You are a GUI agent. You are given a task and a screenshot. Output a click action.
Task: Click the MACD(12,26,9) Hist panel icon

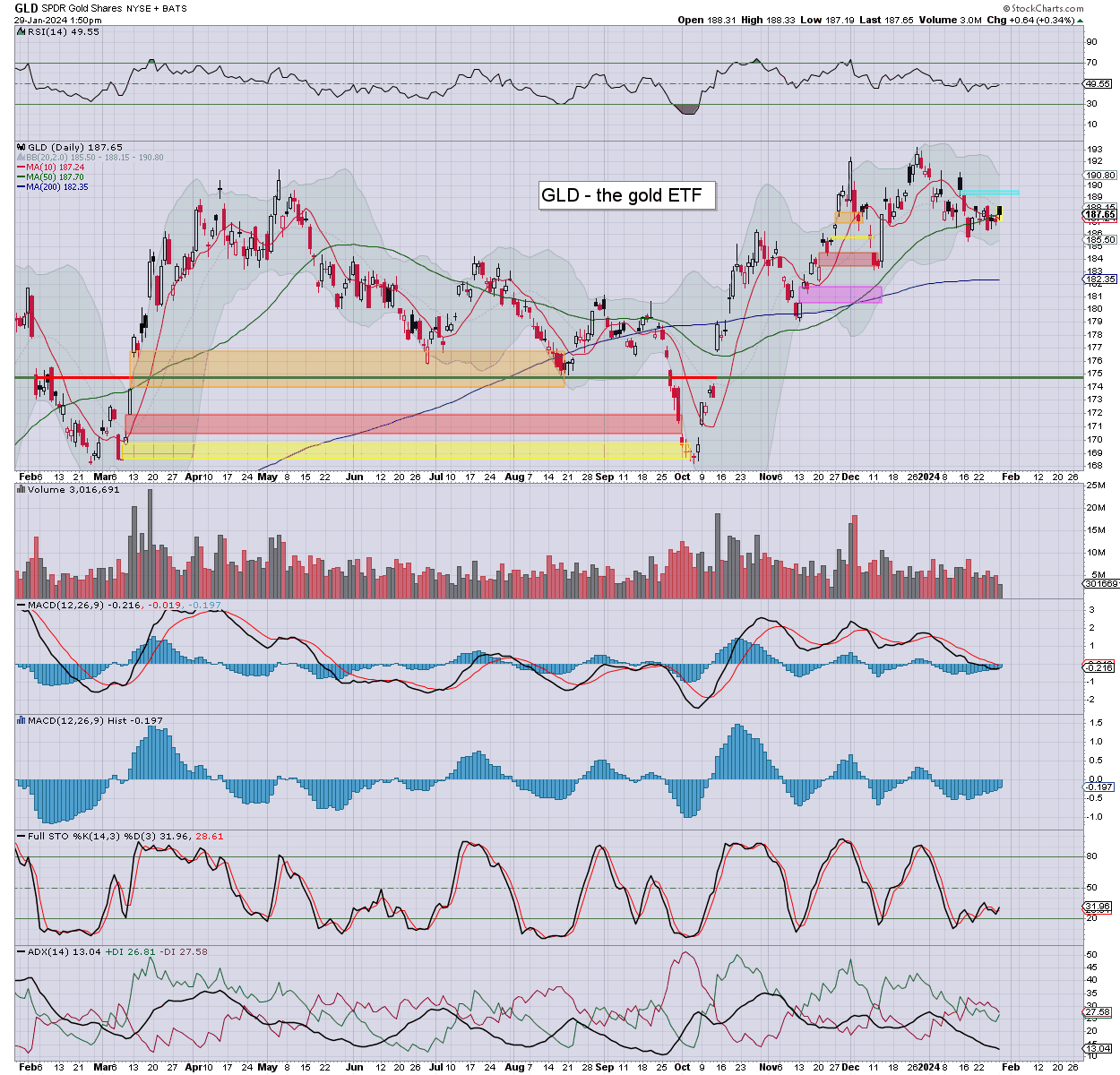click(x=22, y=720)
